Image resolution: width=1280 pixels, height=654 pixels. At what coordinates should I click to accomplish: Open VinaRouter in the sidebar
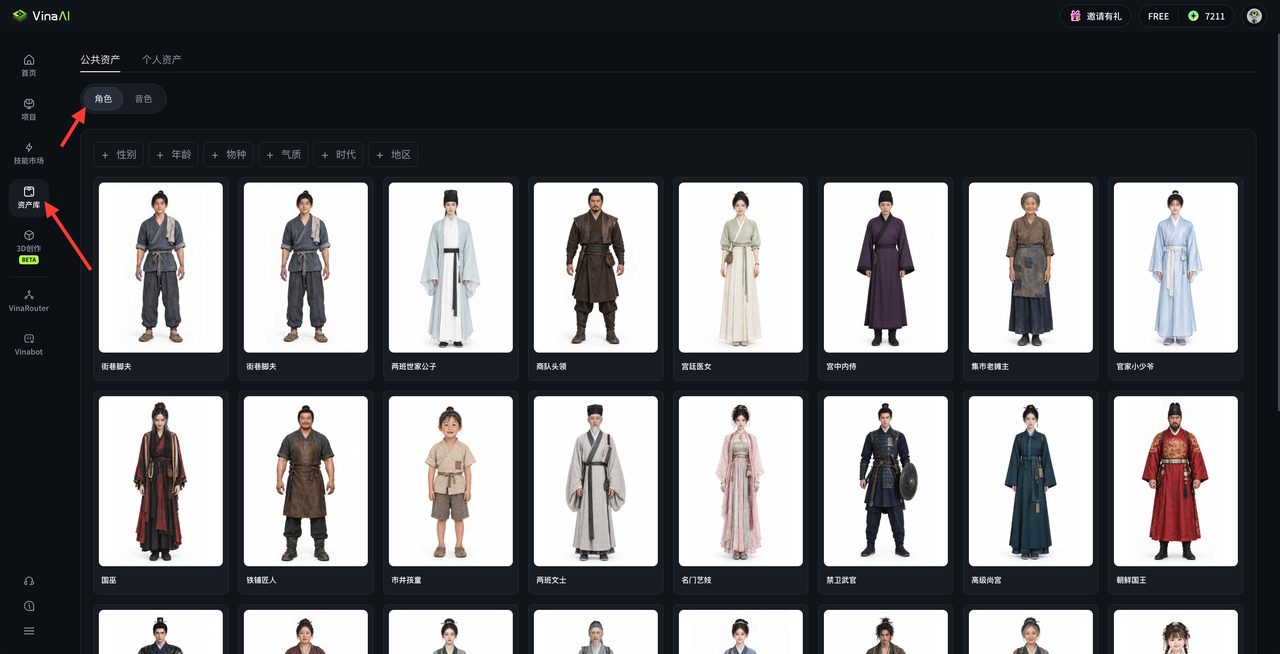[29, 301]
